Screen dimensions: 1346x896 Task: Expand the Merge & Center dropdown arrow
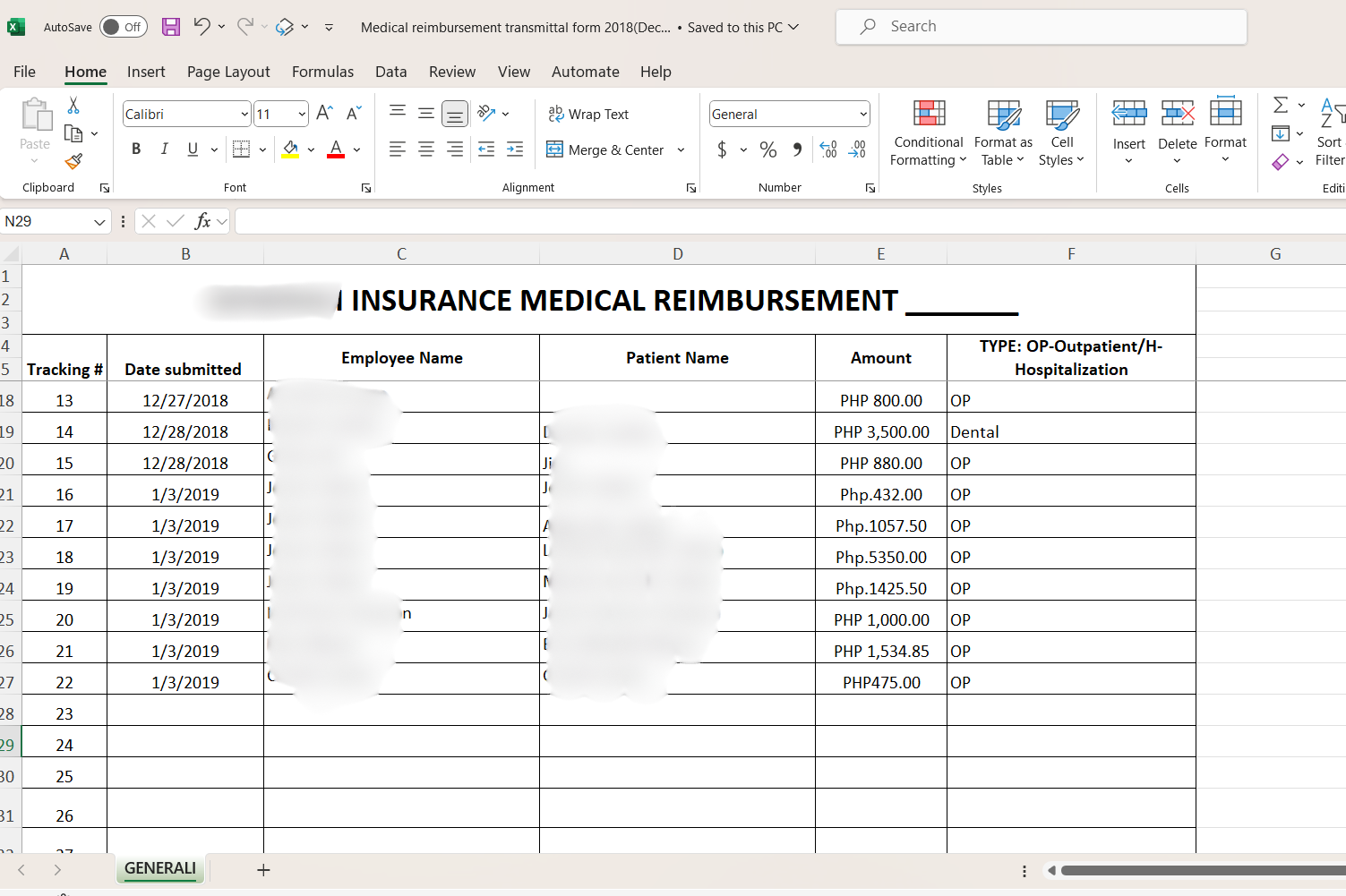[x=681, y=150]
